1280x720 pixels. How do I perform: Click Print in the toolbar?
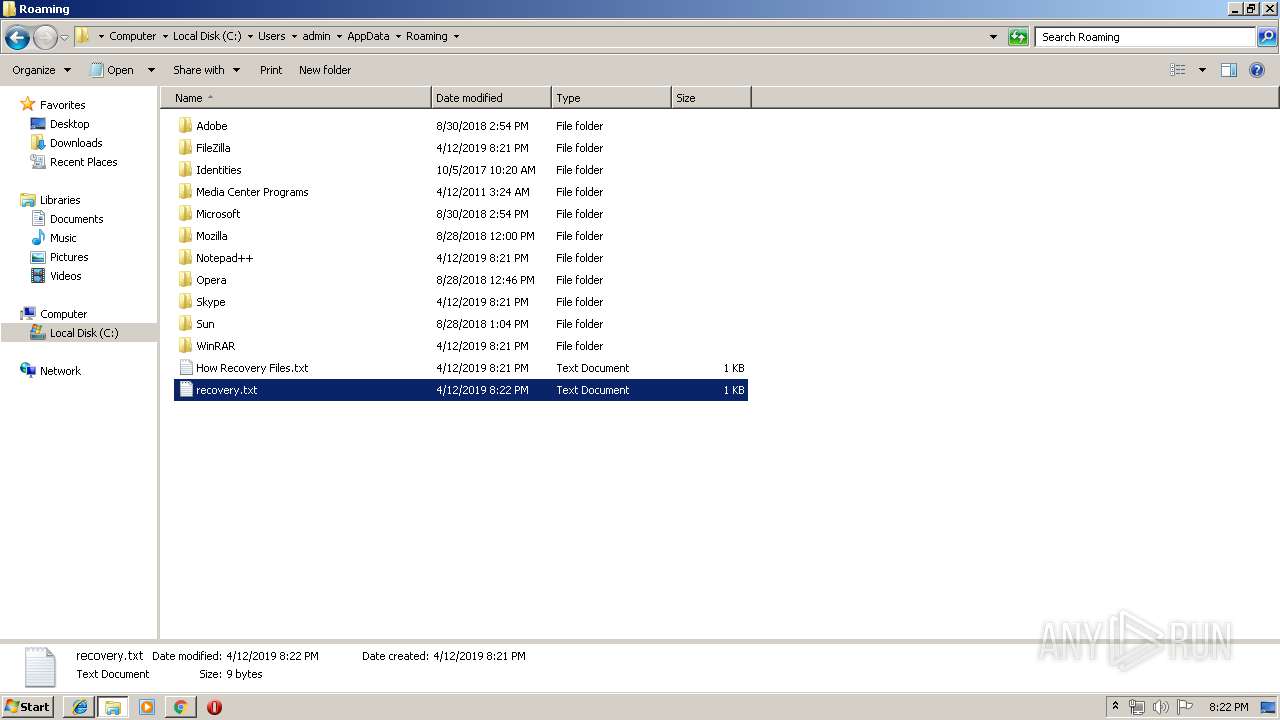coord(271,70)
